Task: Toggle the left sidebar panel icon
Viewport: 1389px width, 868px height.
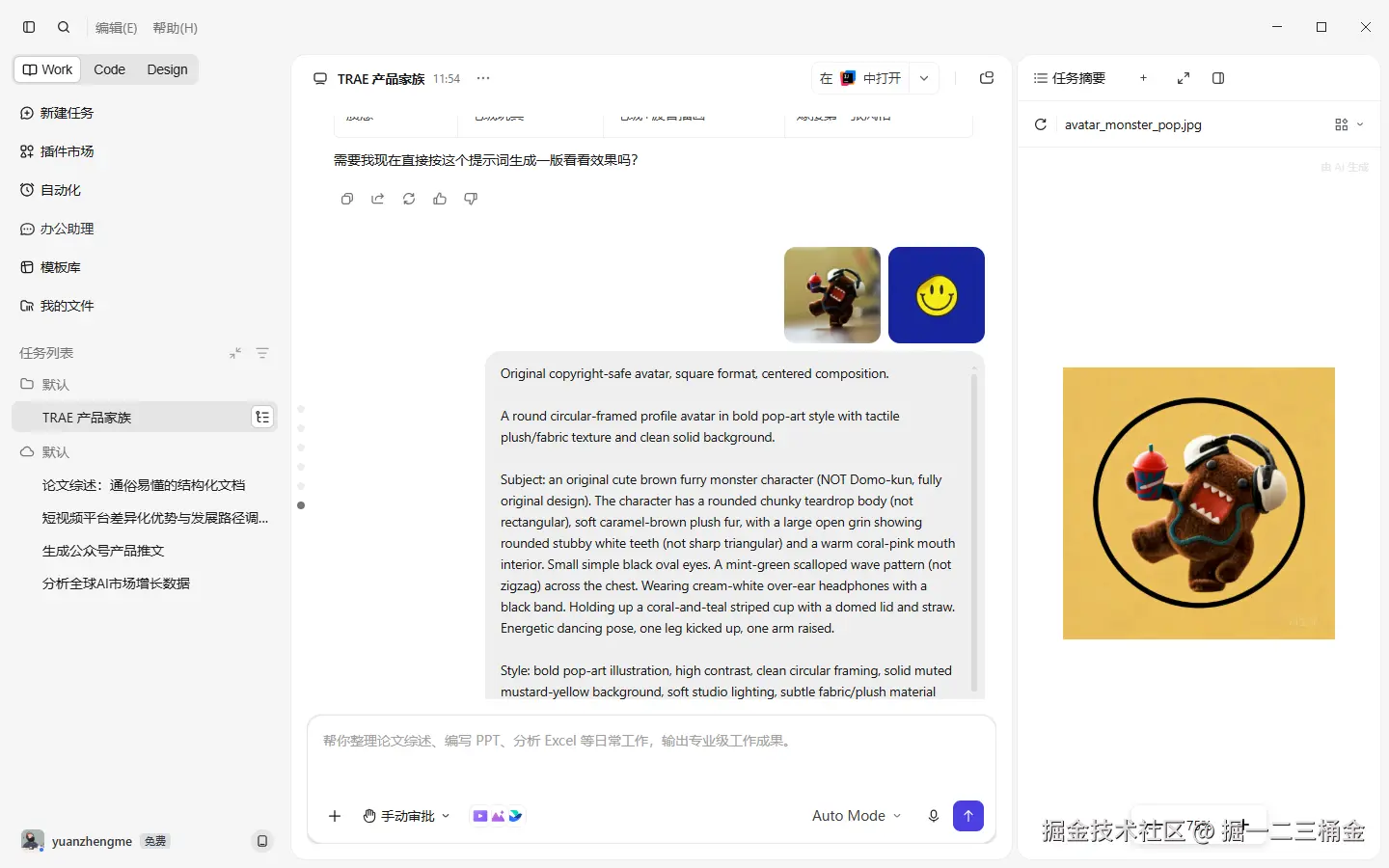Action: click(29, 27)
